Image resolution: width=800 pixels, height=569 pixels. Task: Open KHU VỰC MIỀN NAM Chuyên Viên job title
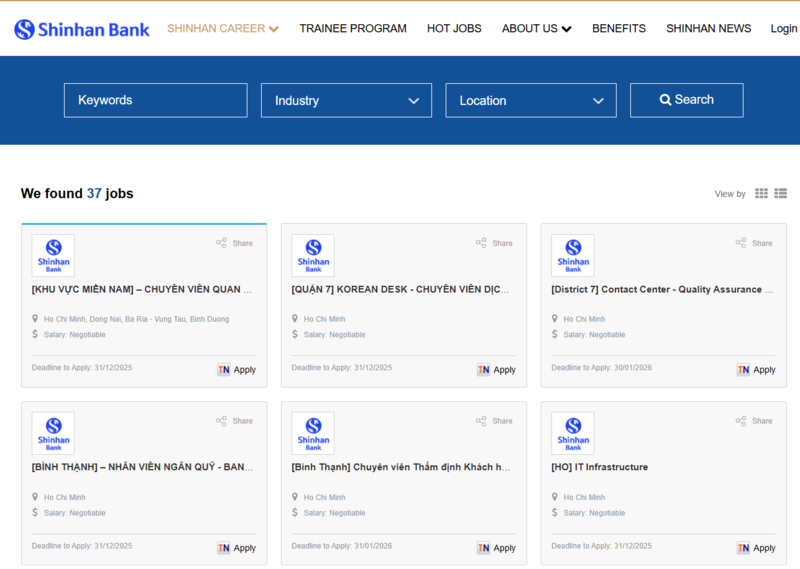pos(142,289)
